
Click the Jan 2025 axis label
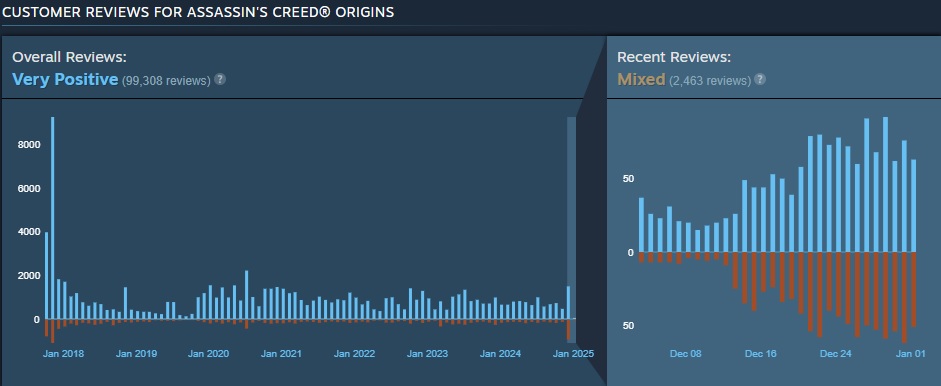[x=573, y=354]
